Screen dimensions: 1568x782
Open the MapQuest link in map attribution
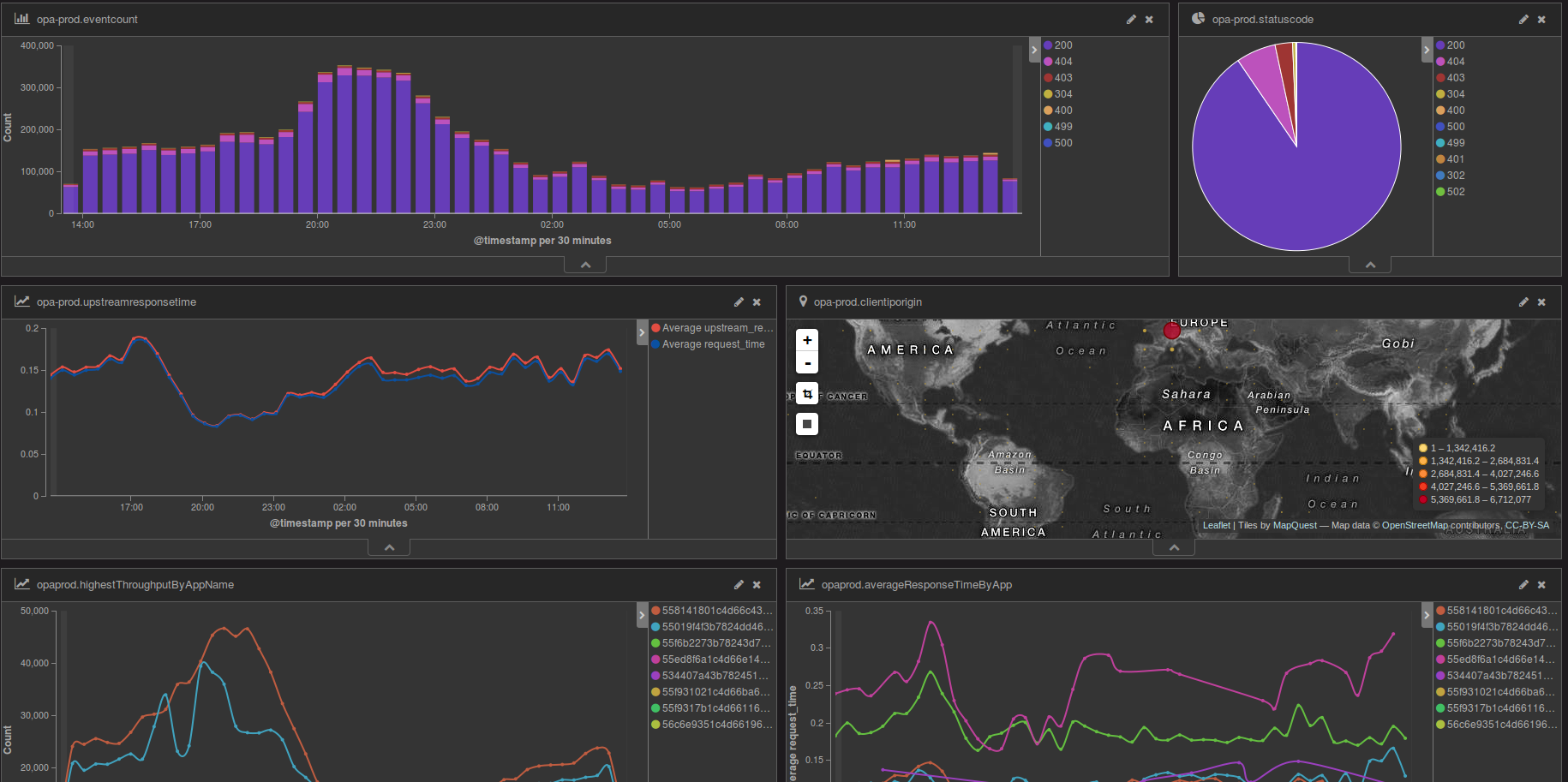coord(1296,525)
